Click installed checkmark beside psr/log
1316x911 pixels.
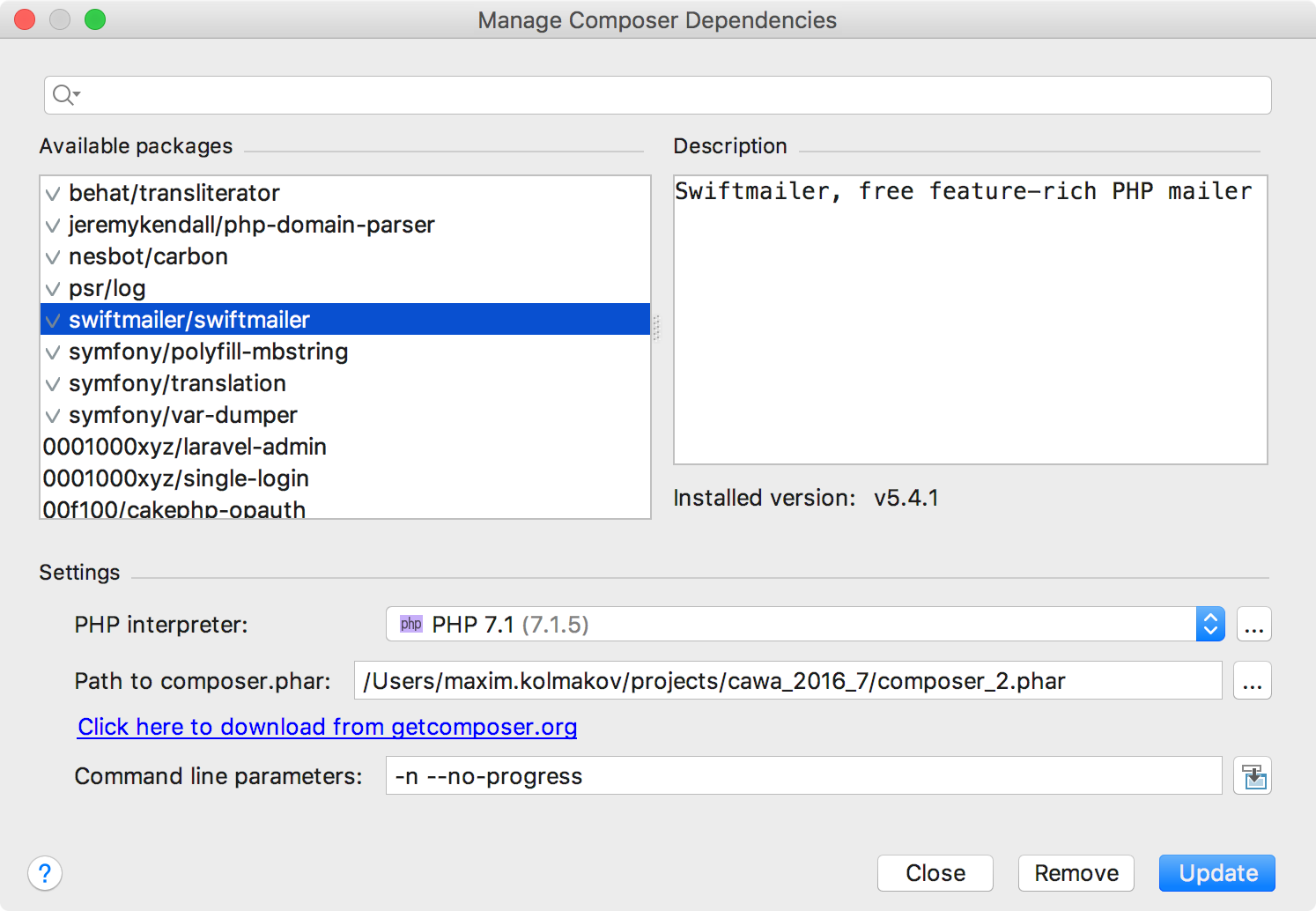53,289
